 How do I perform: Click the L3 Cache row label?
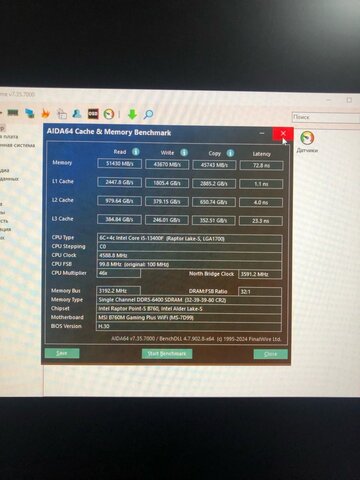tap(62, 219)
